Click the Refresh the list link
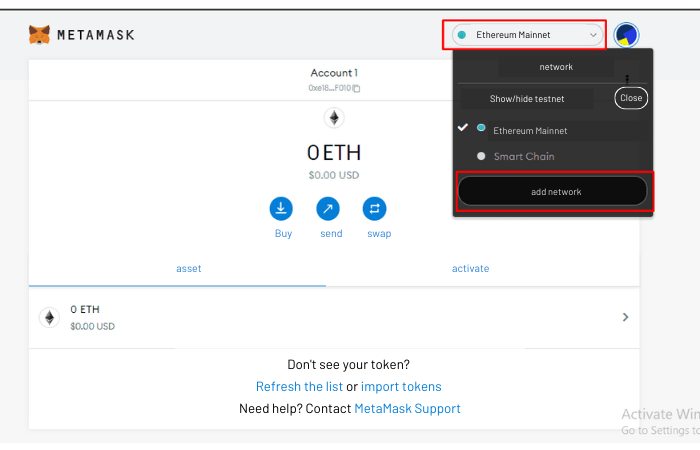This screenshot has height=450, width=700. click(299, 387)
